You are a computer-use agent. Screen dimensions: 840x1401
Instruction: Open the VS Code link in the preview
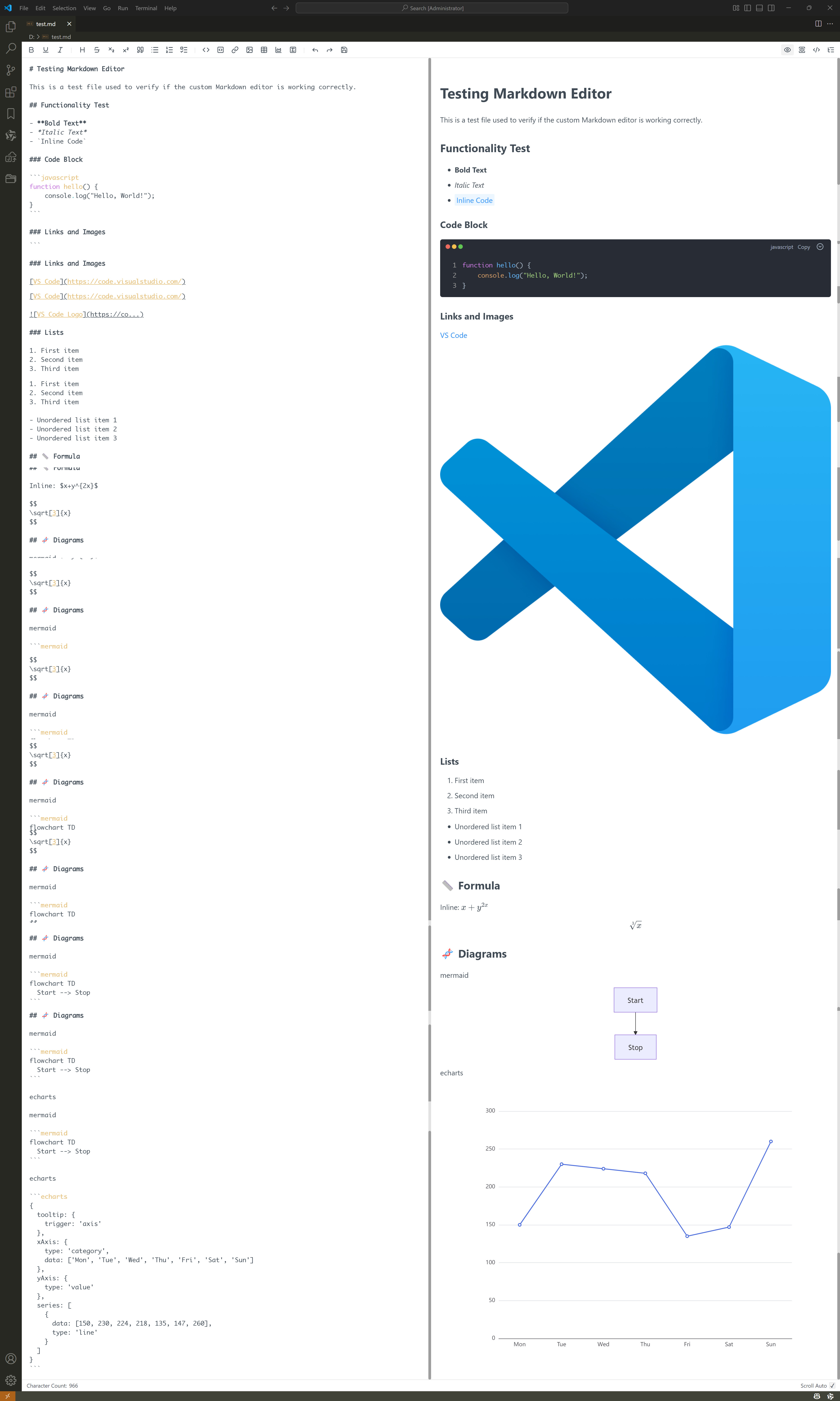tap(453, 335)
